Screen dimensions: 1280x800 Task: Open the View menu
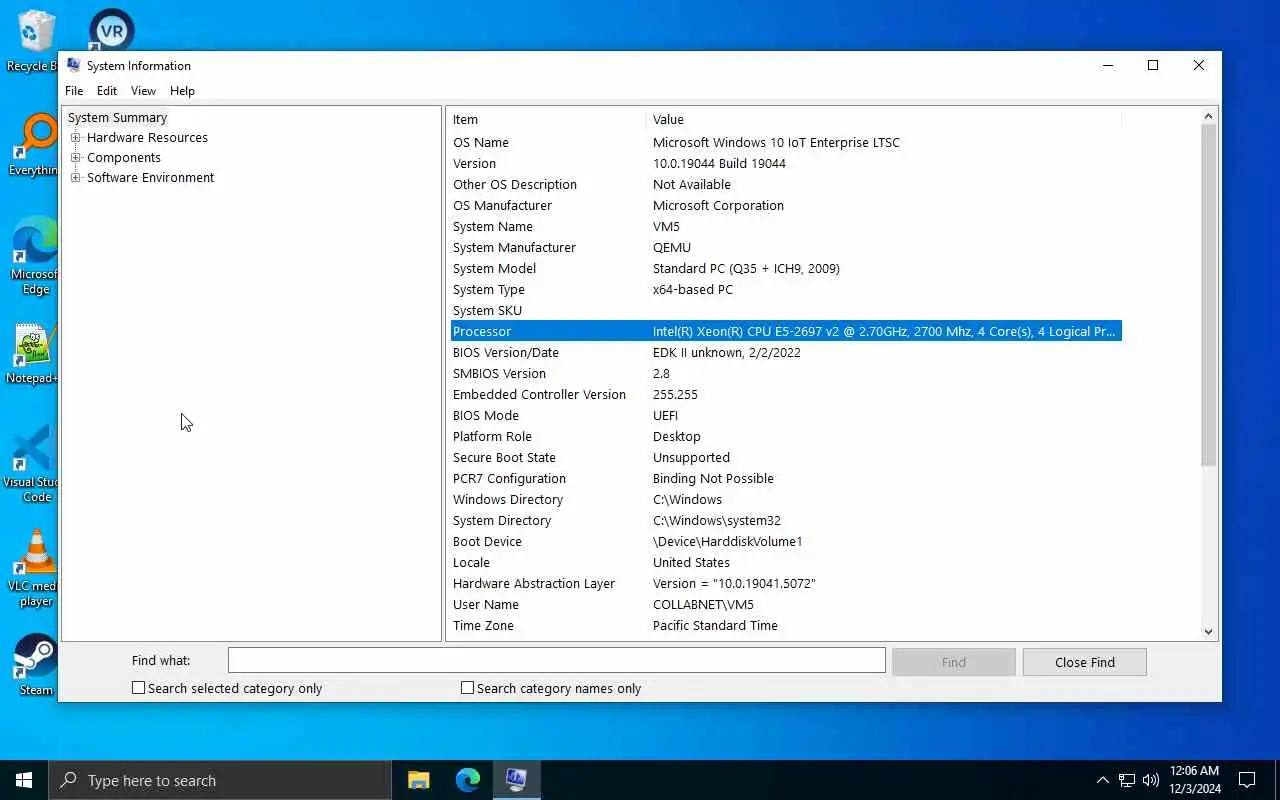[143, 90]
